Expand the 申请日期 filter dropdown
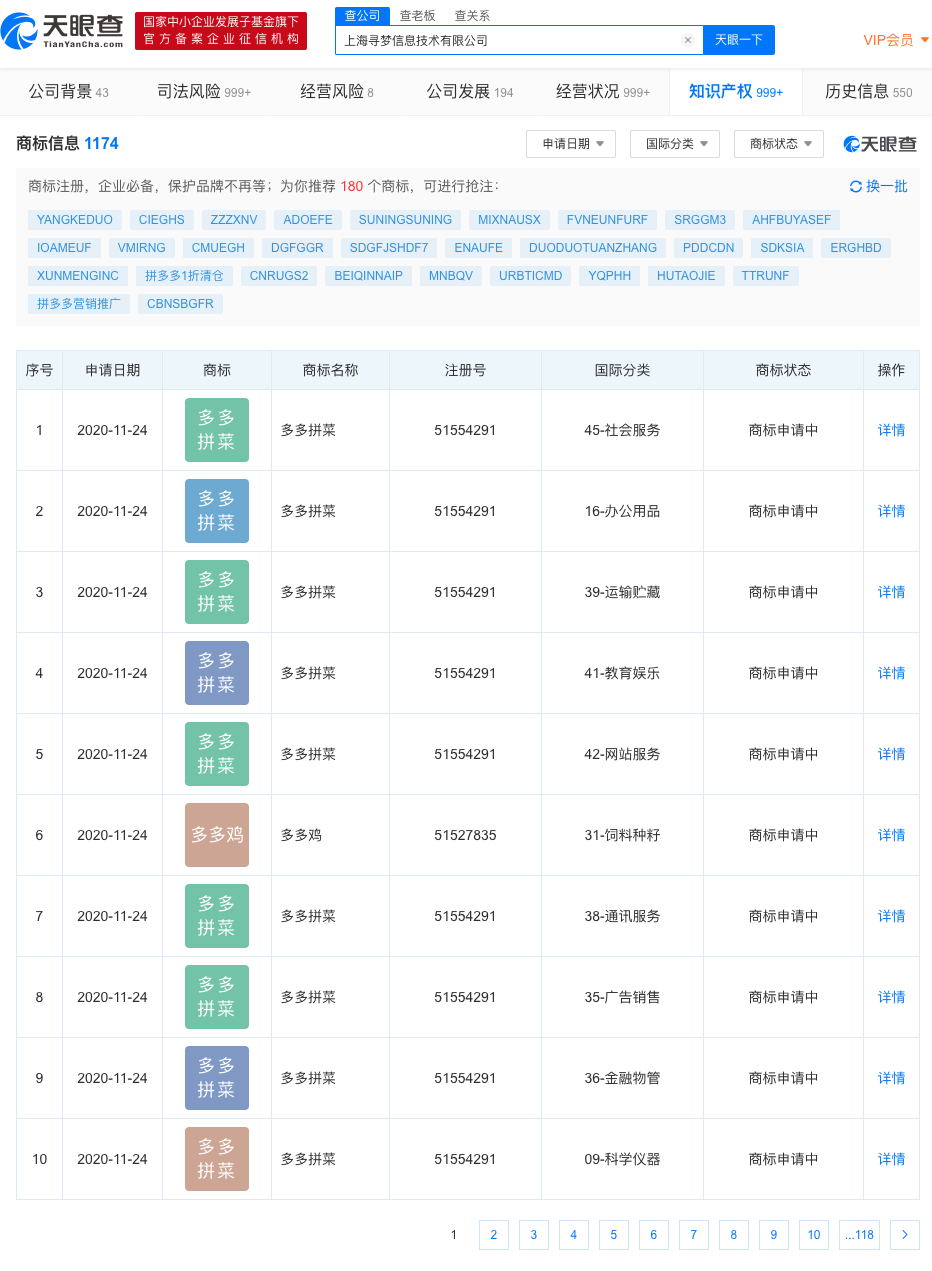 (571, 144)
